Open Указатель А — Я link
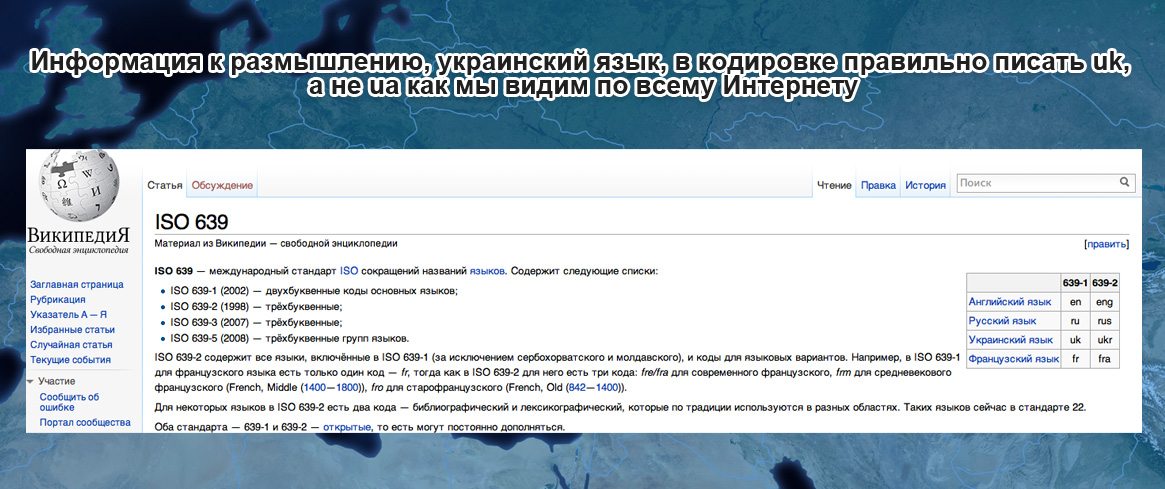This screenshot has height=489, width=1165. [x=68, y=314]
